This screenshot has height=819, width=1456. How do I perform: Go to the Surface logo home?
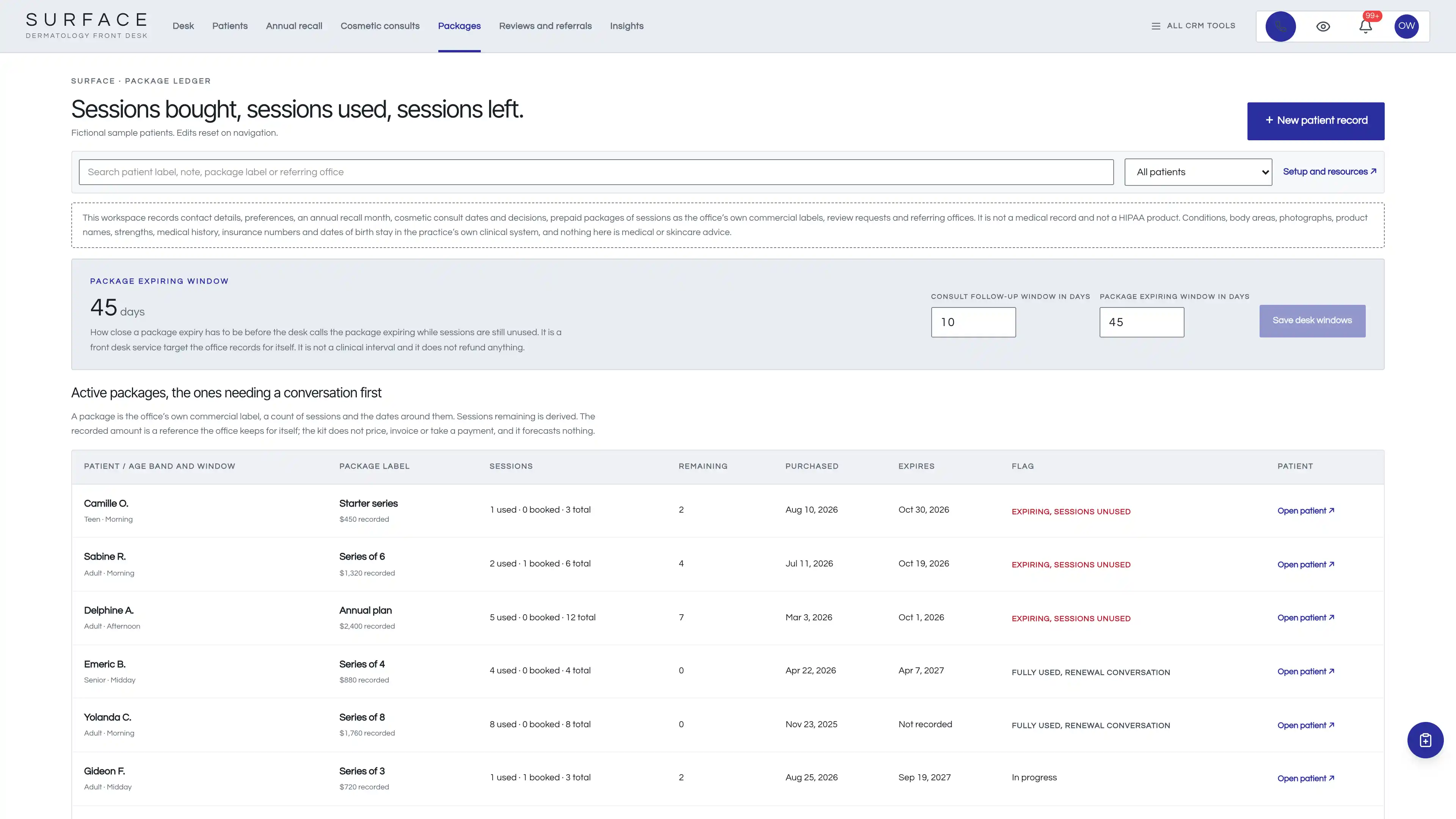(86, 26)
